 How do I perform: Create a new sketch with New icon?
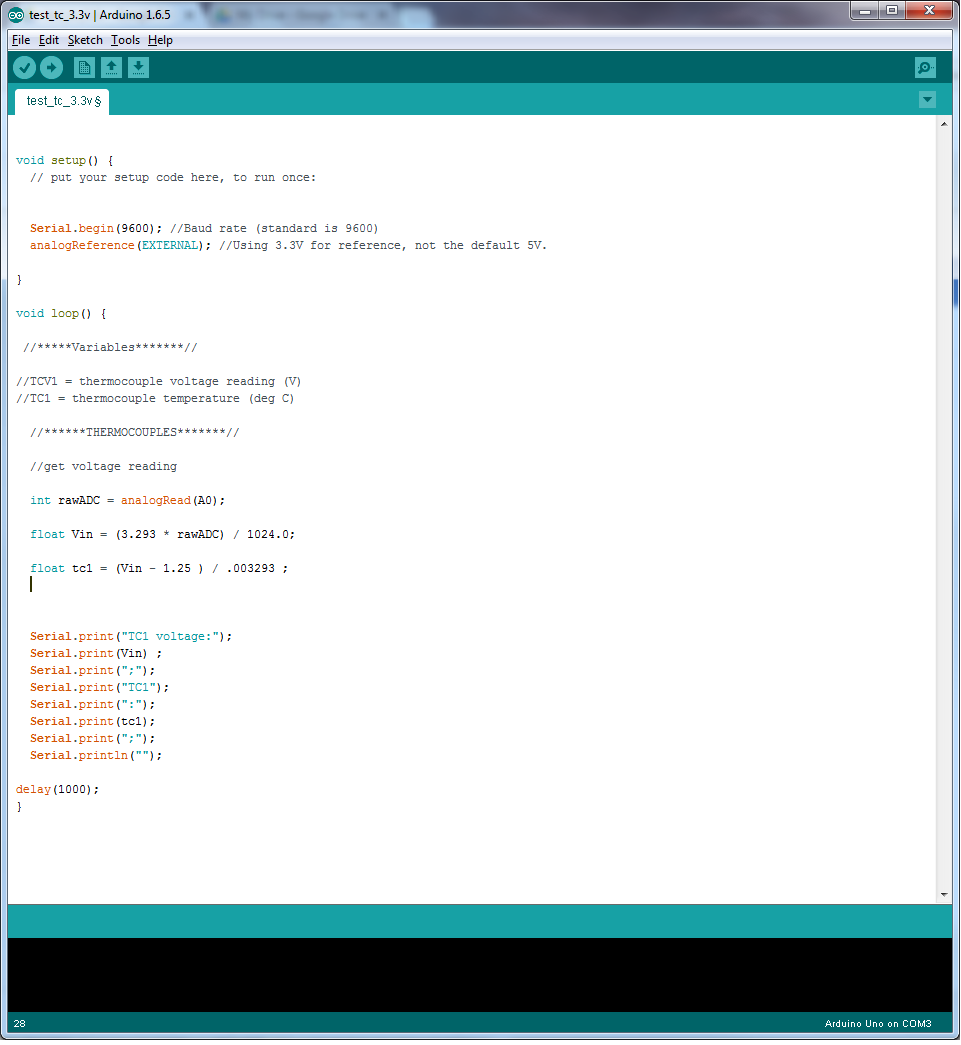(84, 67)
